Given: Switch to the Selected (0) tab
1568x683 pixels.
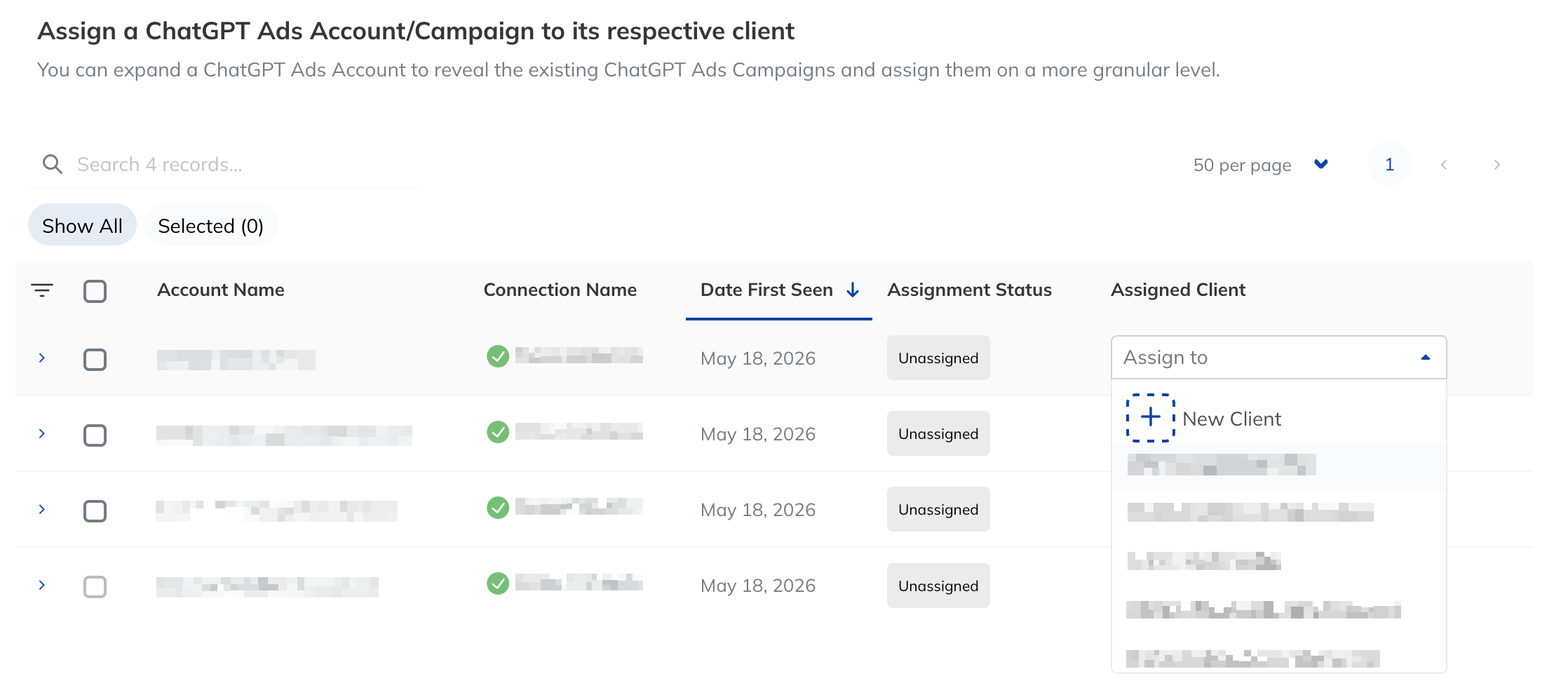Looking at the screenshot, I should tap(210, 225).
